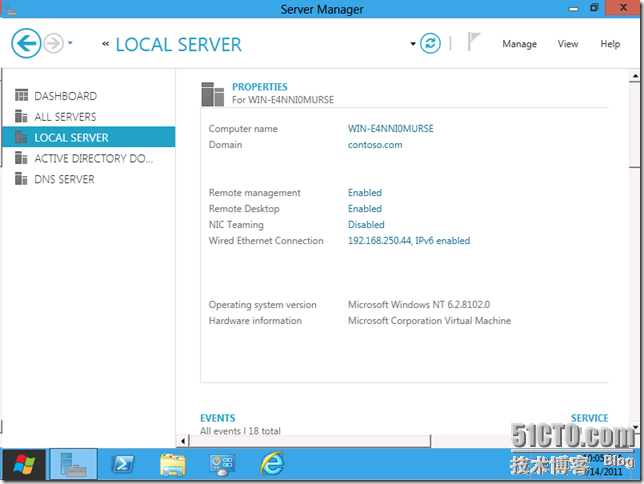644x484 pixels.
Task: Click the 192.168.250.44, IPv6 enabled link
Action: point(409,241)
